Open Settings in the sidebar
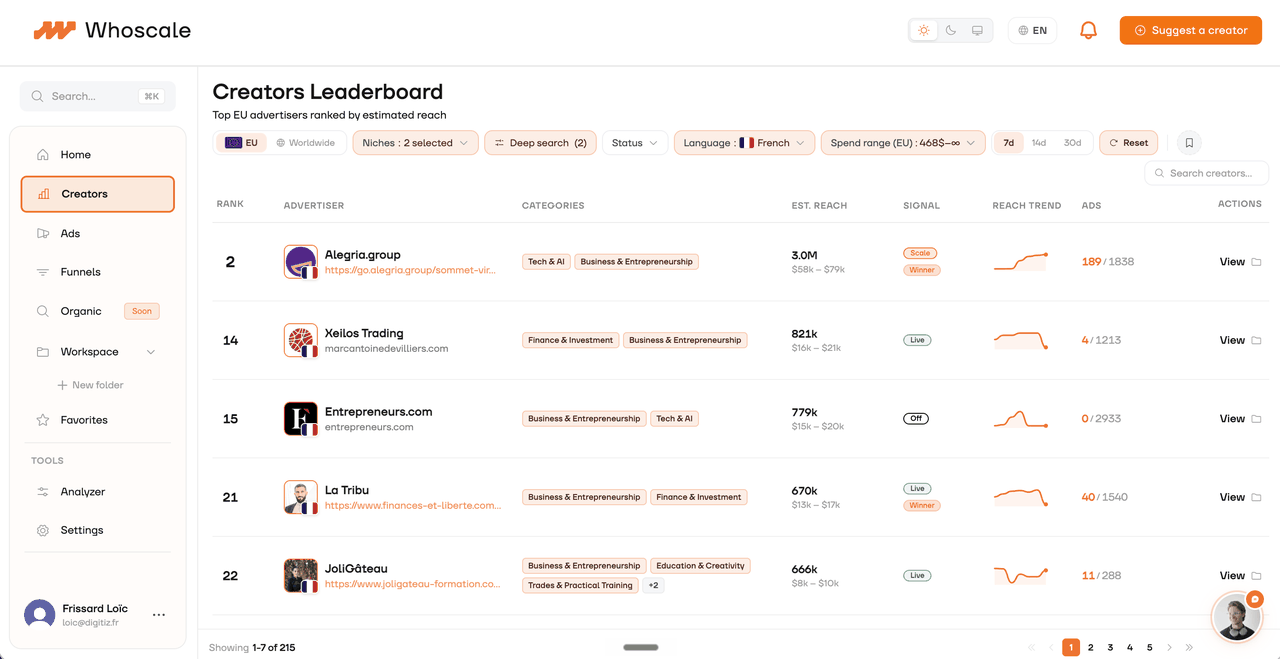 (98, 530)
